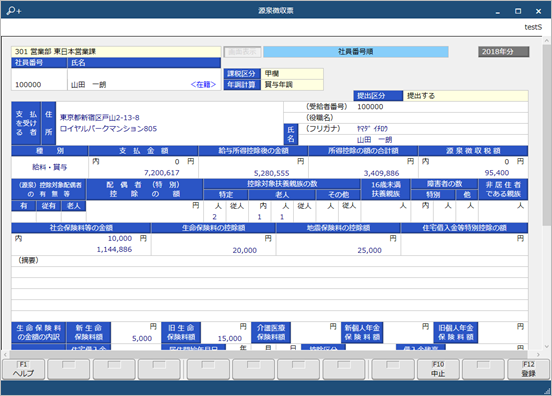
Task: Click the 氏名 column header
Action: pos(144,63)
